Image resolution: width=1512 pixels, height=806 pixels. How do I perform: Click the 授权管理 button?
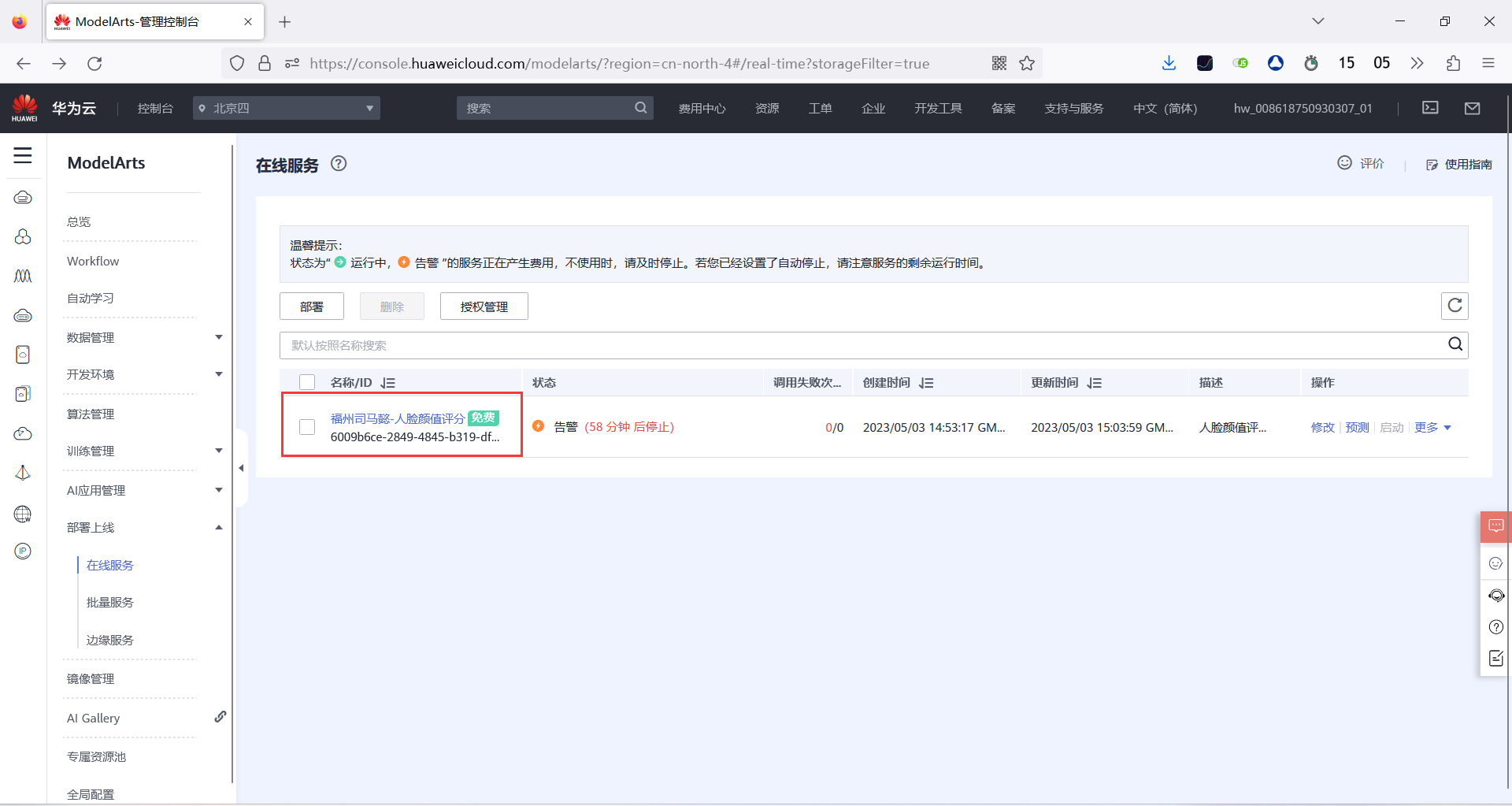click(484, 306)
